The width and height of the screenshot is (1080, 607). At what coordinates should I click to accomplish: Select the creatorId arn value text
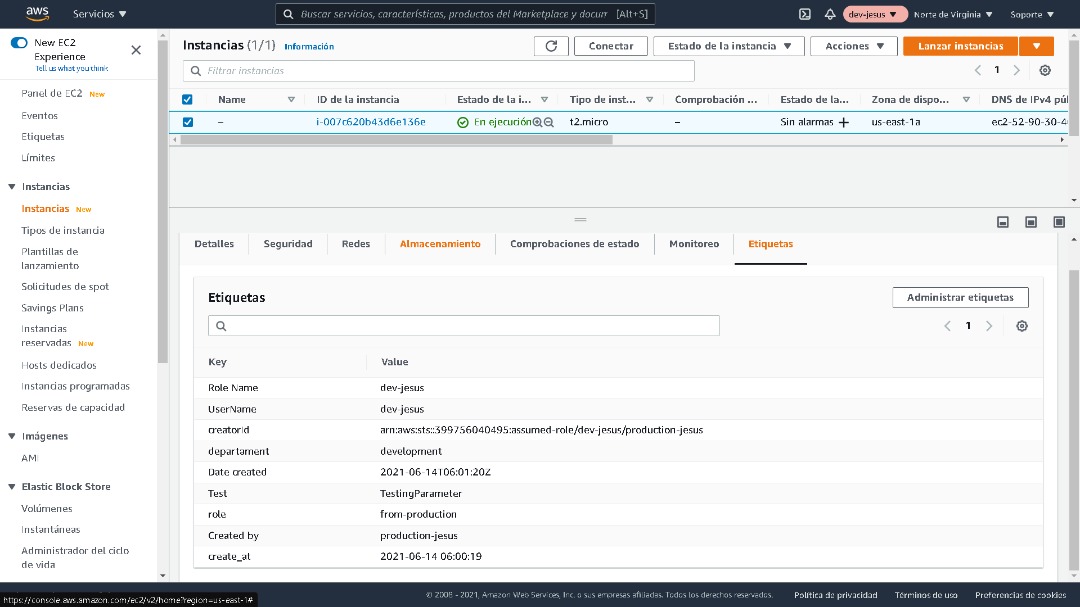click(x=541, y=430)
